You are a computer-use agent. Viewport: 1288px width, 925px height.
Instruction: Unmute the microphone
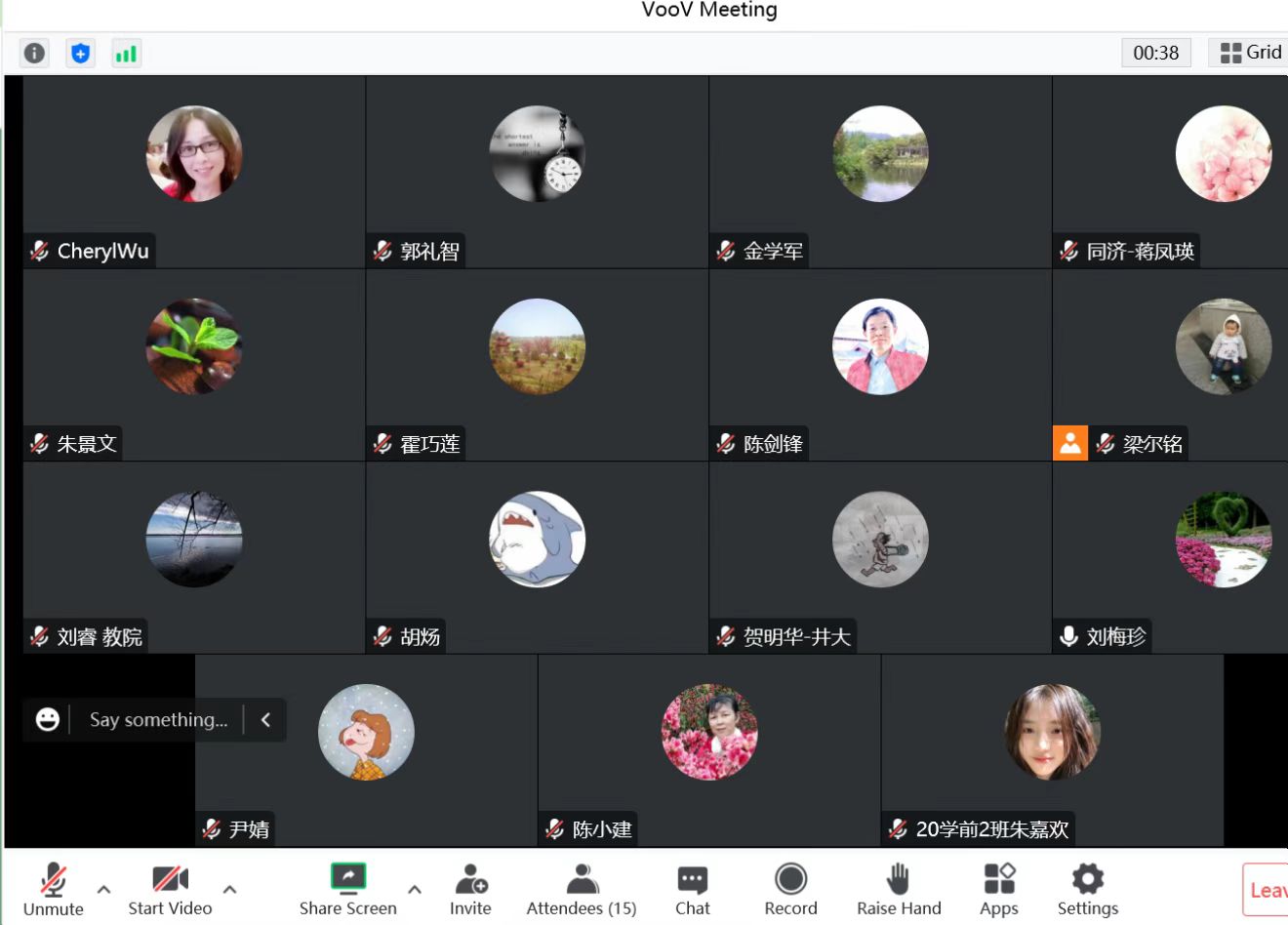point(53,889)
